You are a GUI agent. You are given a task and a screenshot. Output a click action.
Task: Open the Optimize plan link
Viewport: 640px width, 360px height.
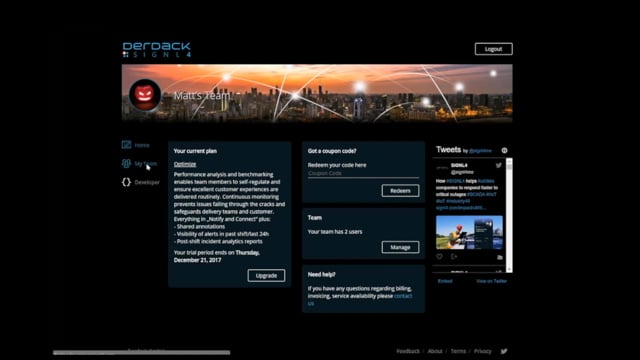pyautogui.click(x=185, y=164)
